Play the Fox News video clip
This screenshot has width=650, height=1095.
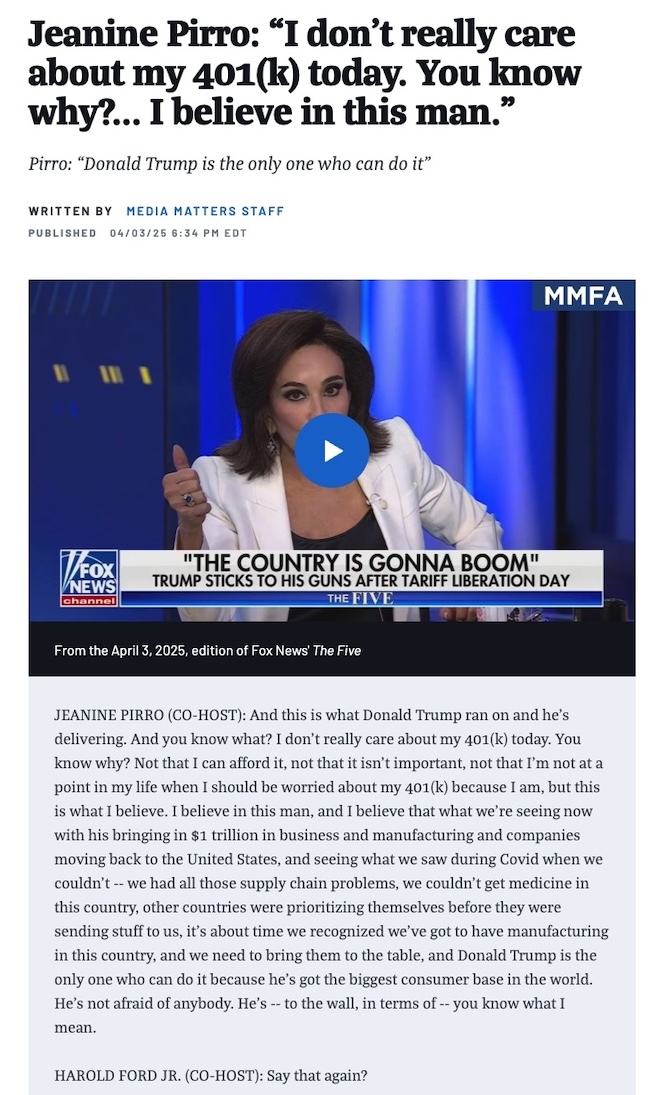332,450
